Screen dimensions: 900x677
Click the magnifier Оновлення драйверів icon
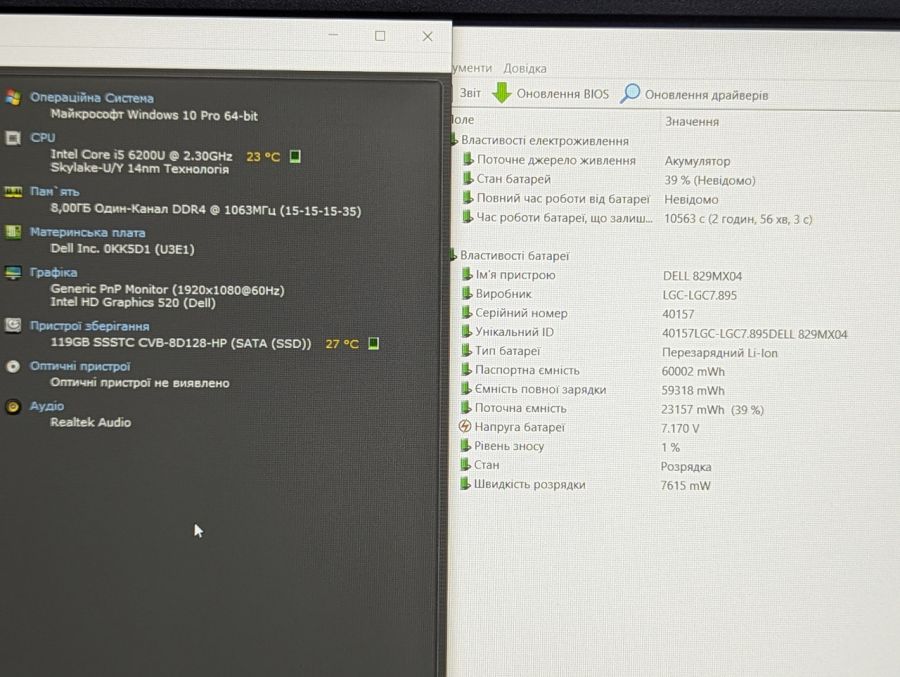[x=630, y=94]
